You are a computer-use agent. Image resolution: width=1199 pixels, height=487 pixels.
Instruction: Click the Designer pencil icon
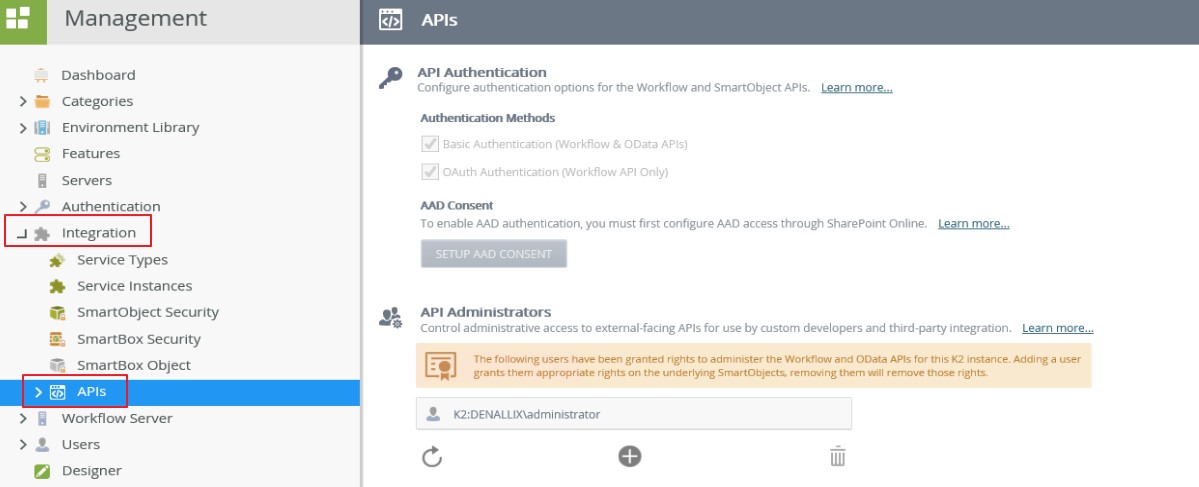(42, 471)
